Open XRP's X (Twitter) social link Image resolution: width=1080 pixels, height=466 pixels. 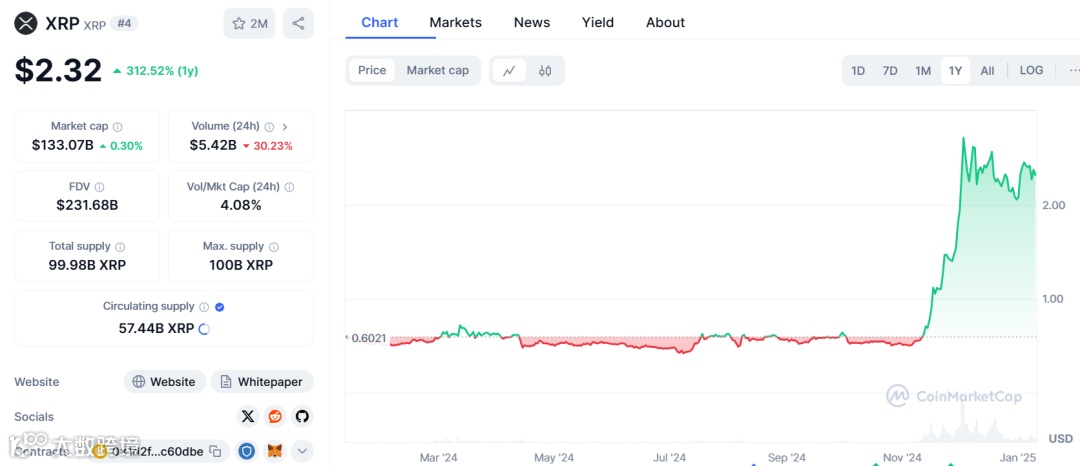pyautogui.click(x=248, y=416)
